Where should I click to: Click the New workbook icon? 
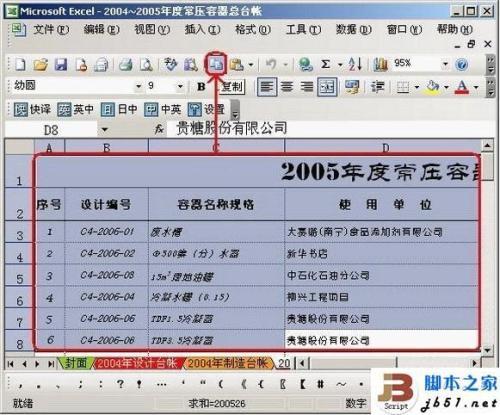(x=20, y=64)
